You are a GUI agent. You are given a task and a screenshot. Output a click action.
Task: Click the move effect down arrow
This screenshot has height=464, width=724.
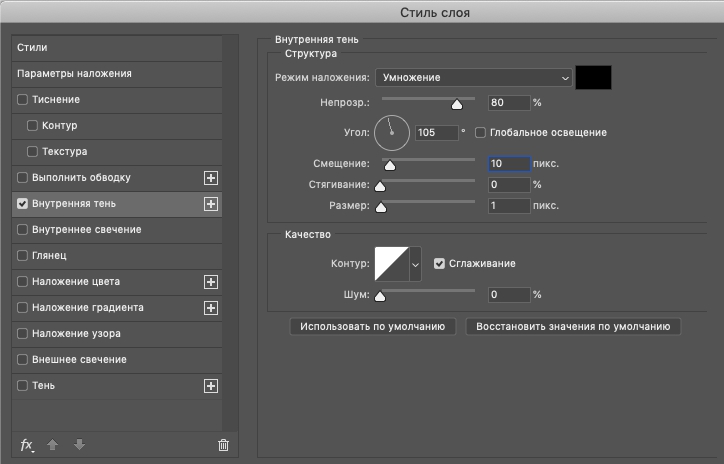tap(79, 445)
